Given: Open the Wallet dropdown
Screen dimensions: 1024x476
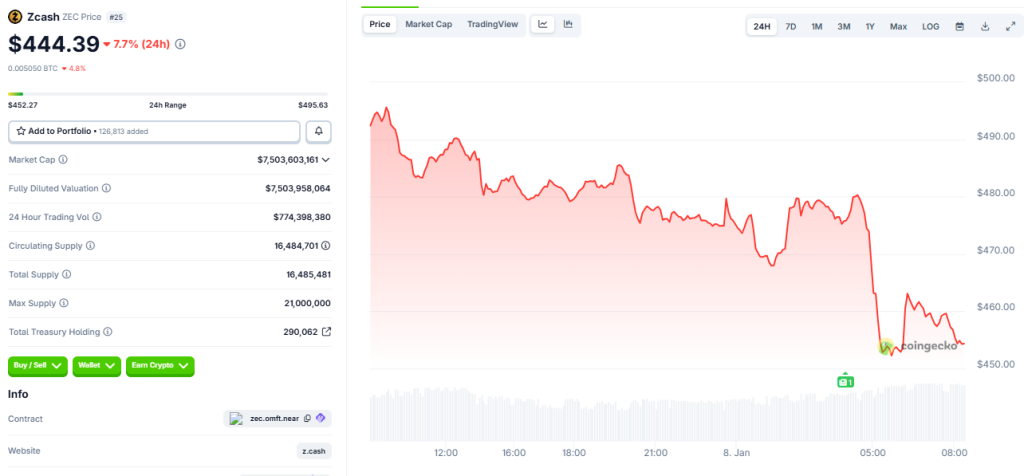Looking at the screenshot, I should [x=97, y=366].
